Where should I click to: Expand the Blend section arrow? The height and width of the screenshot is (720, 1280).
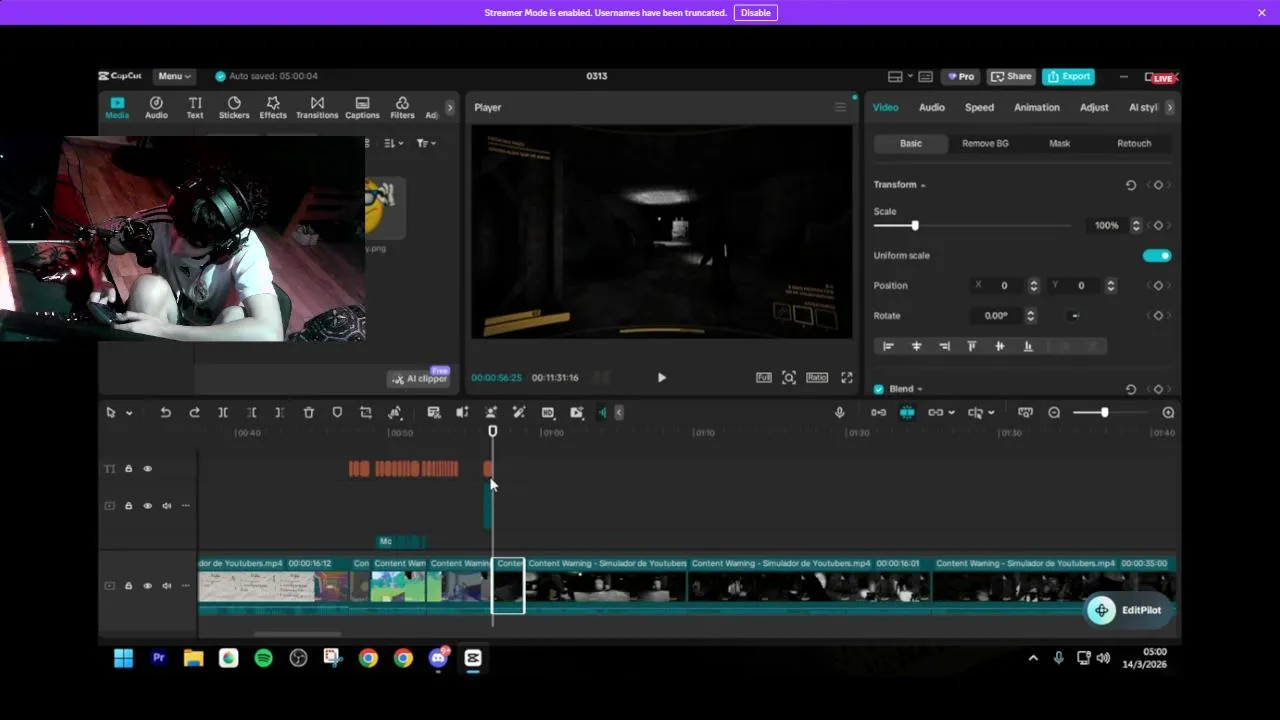pos(919,389)
